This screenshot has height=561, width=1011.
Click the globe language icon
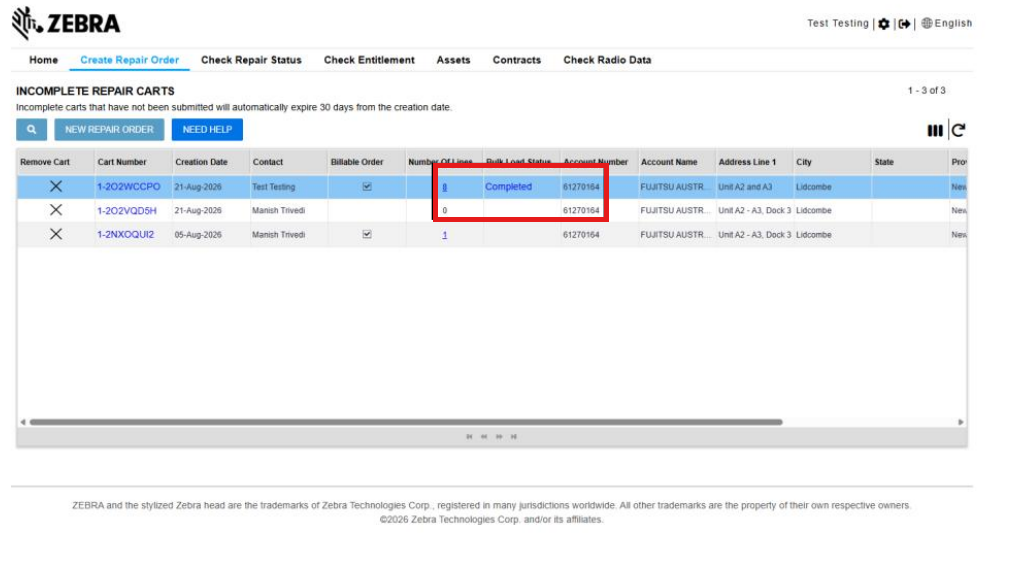coord(927,23)
